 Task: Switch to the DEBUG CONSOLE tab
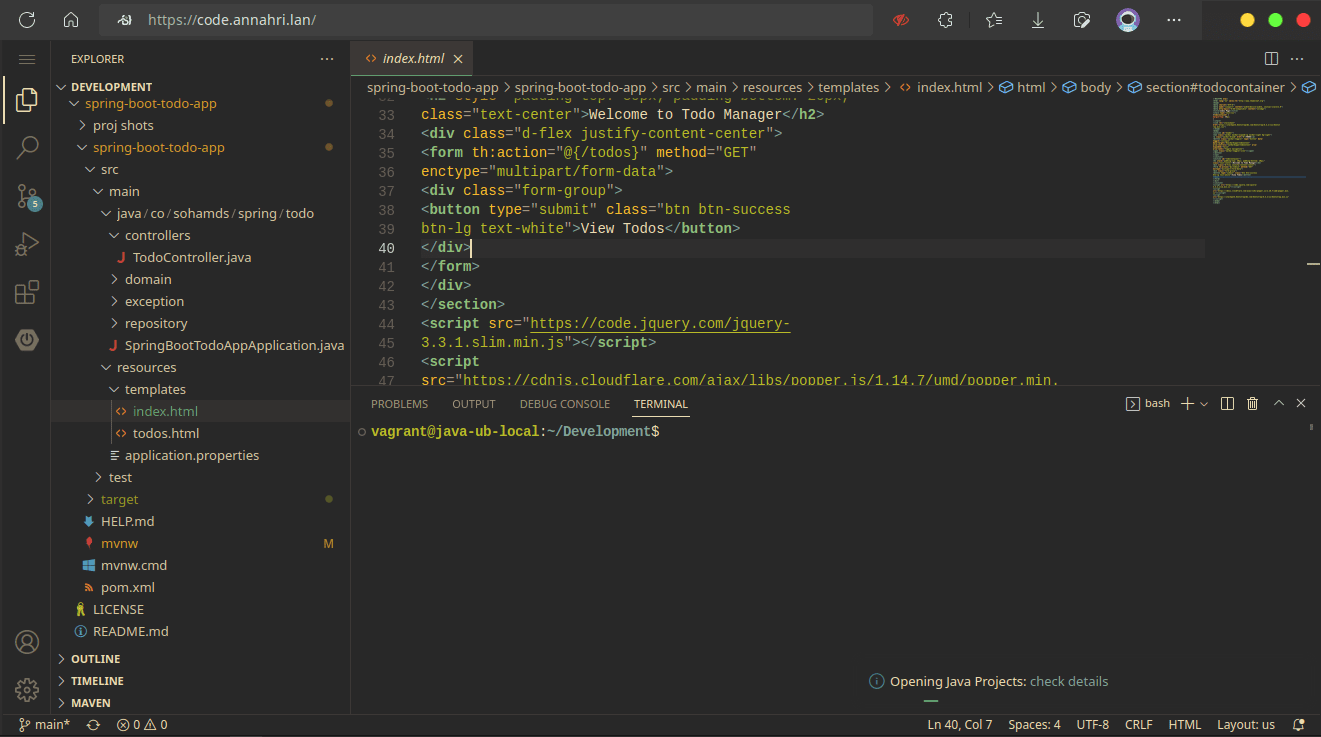point(564,404)
